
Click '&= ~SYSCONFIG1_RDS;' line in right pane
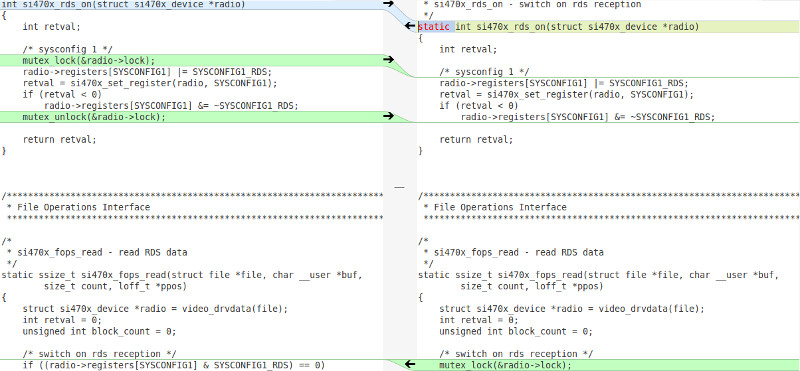588,117
